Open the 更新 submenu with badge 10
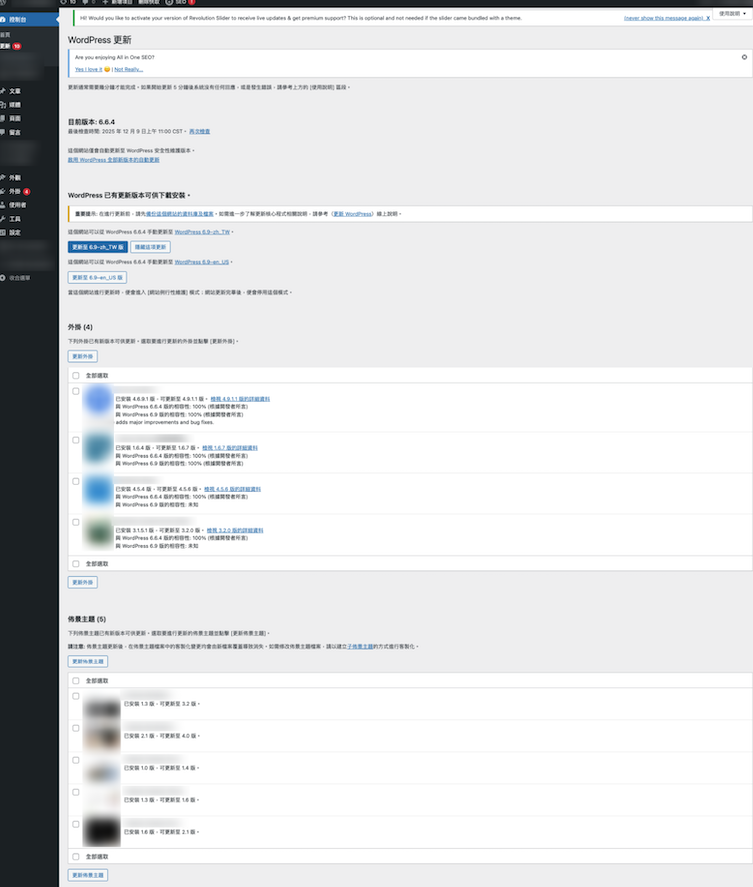Screen dimensions: 753x887 pos(11,46)
